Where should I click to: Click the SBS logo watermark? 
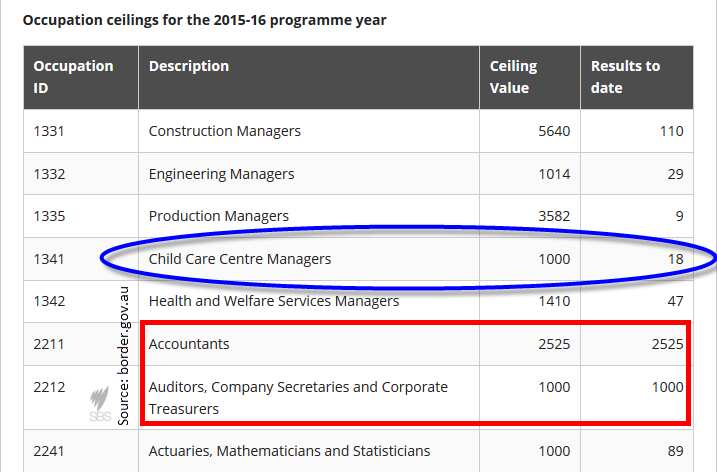[x=100, y=402]
